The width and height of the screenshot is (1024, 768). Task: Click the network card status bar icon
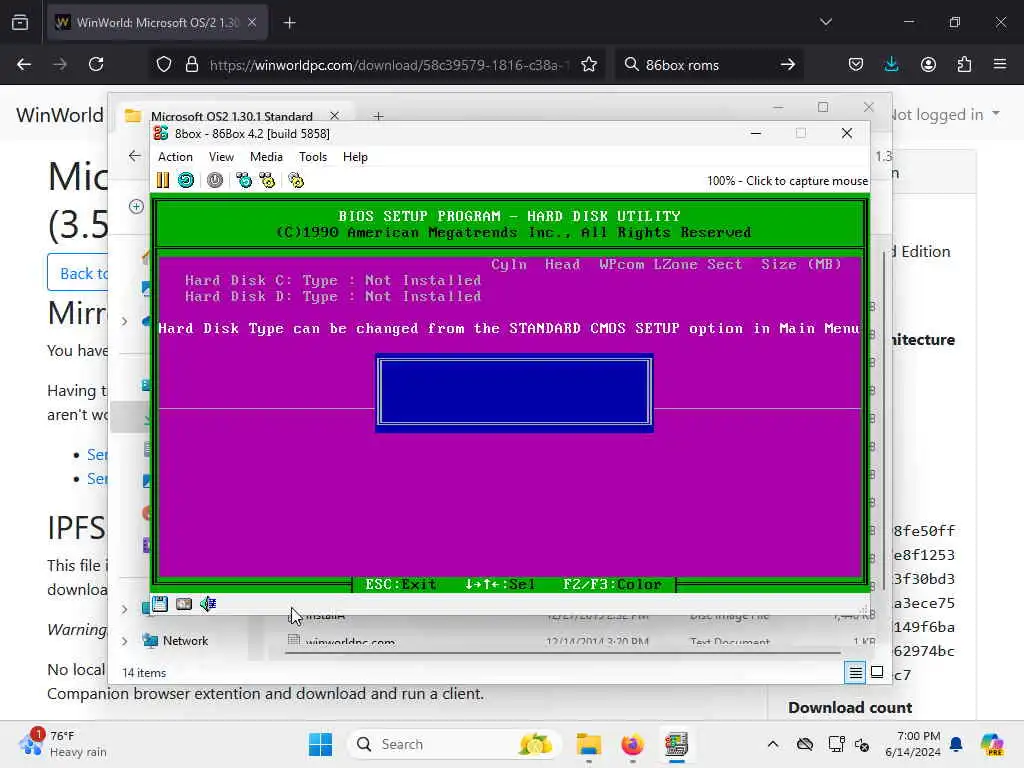pos(184,603)
